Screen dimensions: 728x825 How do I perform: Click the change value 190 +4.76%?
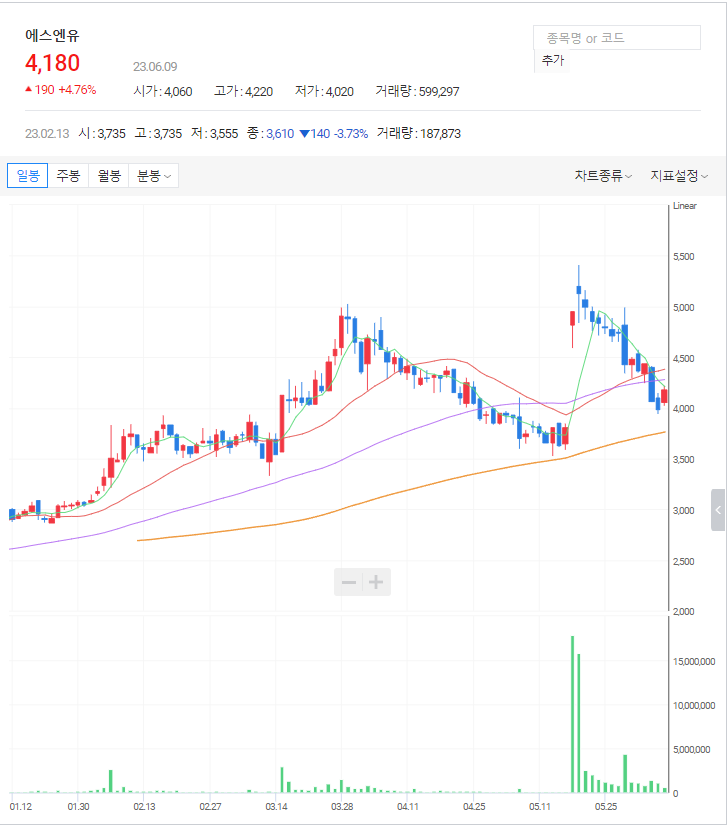coord(60,90)
